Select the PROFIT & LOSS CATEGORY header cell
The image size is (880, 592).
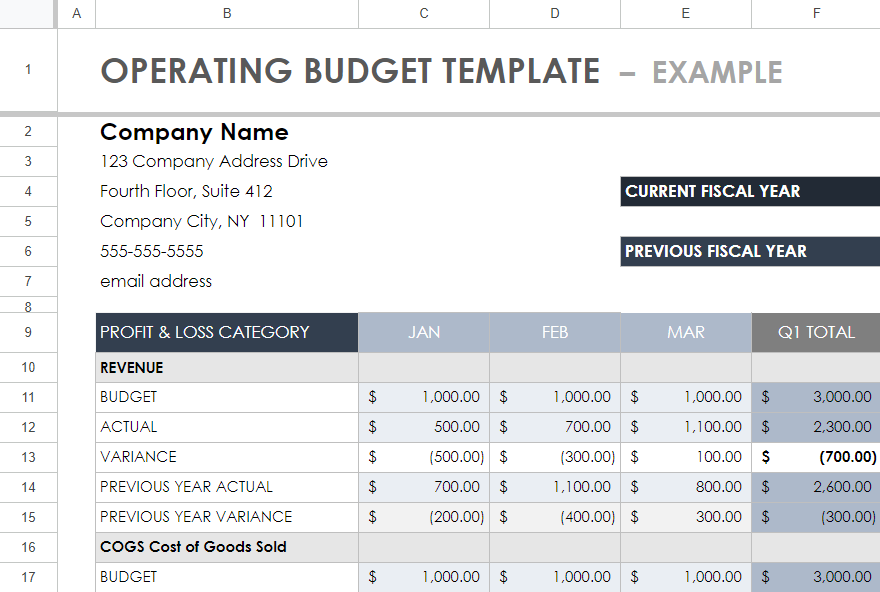(227, 332)
